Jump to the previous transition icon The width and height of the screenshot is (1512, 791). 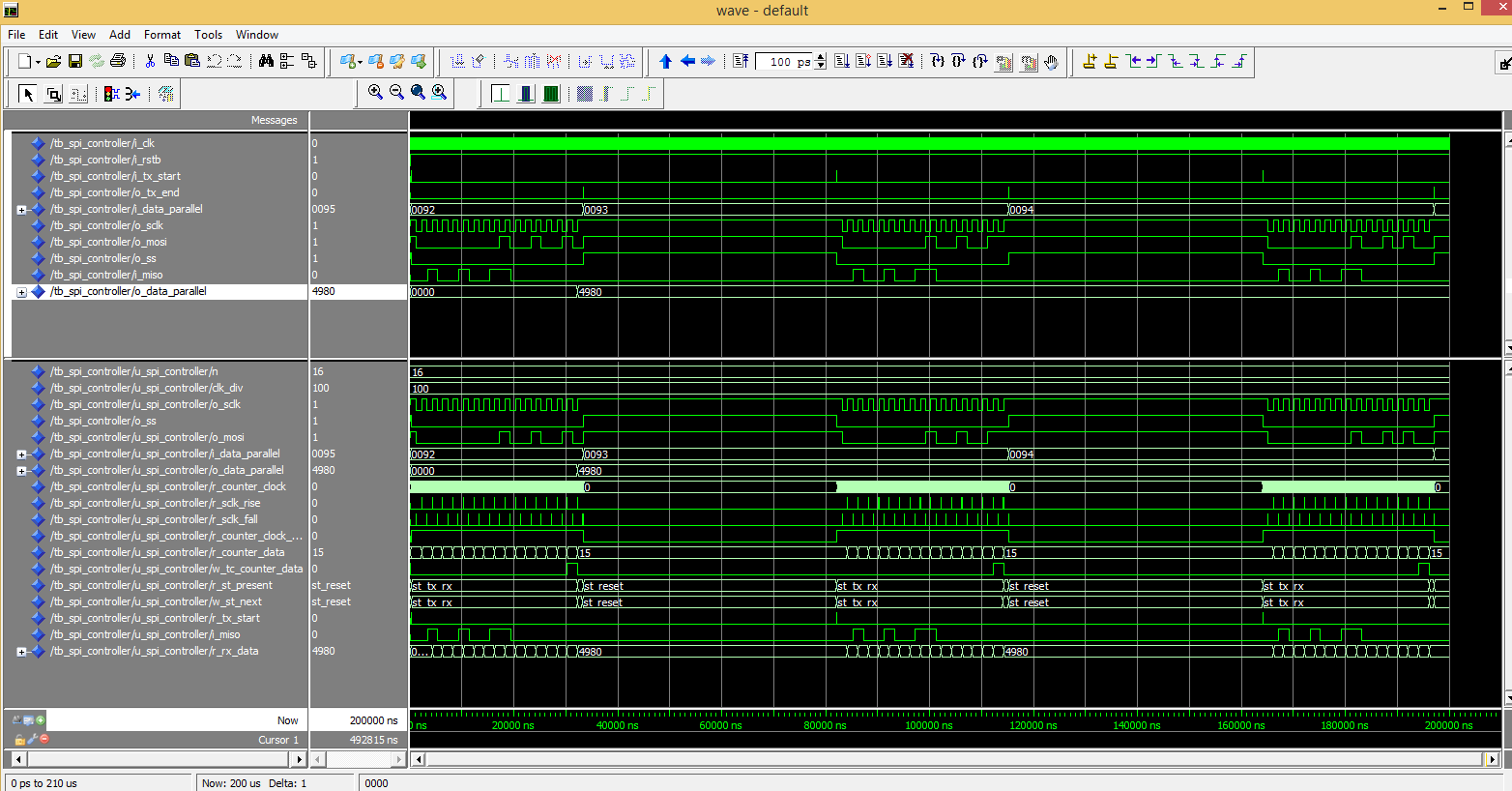tap(1133, 61)
